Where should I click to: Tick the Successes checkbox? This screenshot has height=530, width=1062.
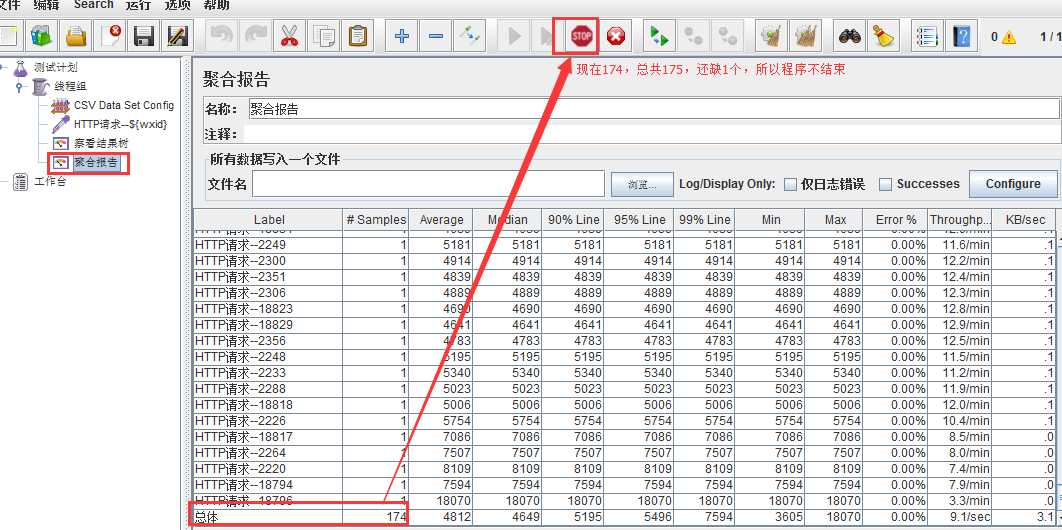point(885,184)
